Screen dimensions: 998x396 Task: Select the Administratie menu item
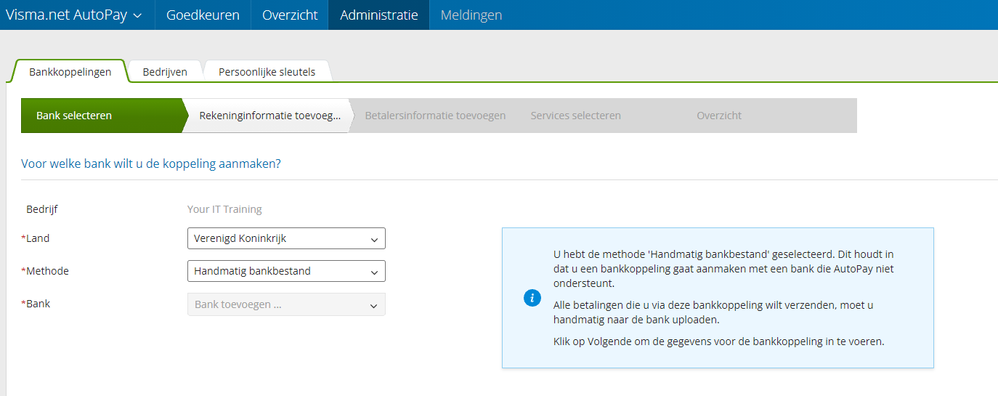pyautogui.click(x=379, y=15)
